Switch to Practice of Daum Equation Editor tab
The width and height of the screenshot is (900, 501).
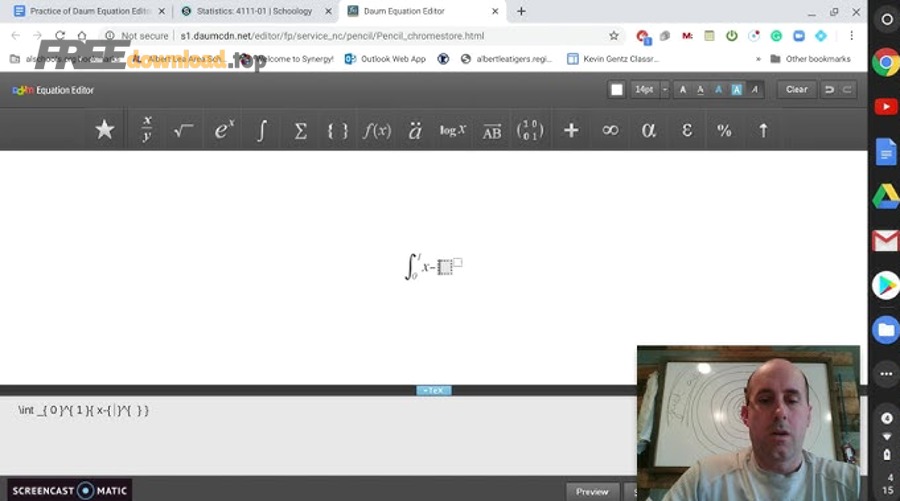90,11
